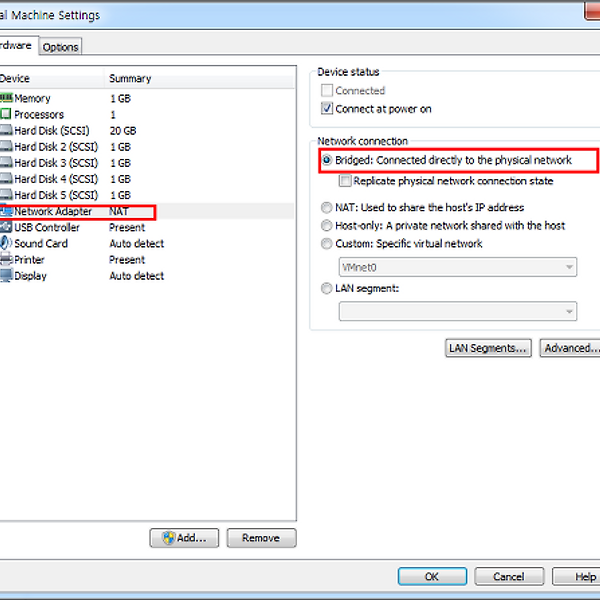The width and height of the screenshot is (600, 600).
Task: Toggle Connect at power on checkbox
Action: point(327,109)
